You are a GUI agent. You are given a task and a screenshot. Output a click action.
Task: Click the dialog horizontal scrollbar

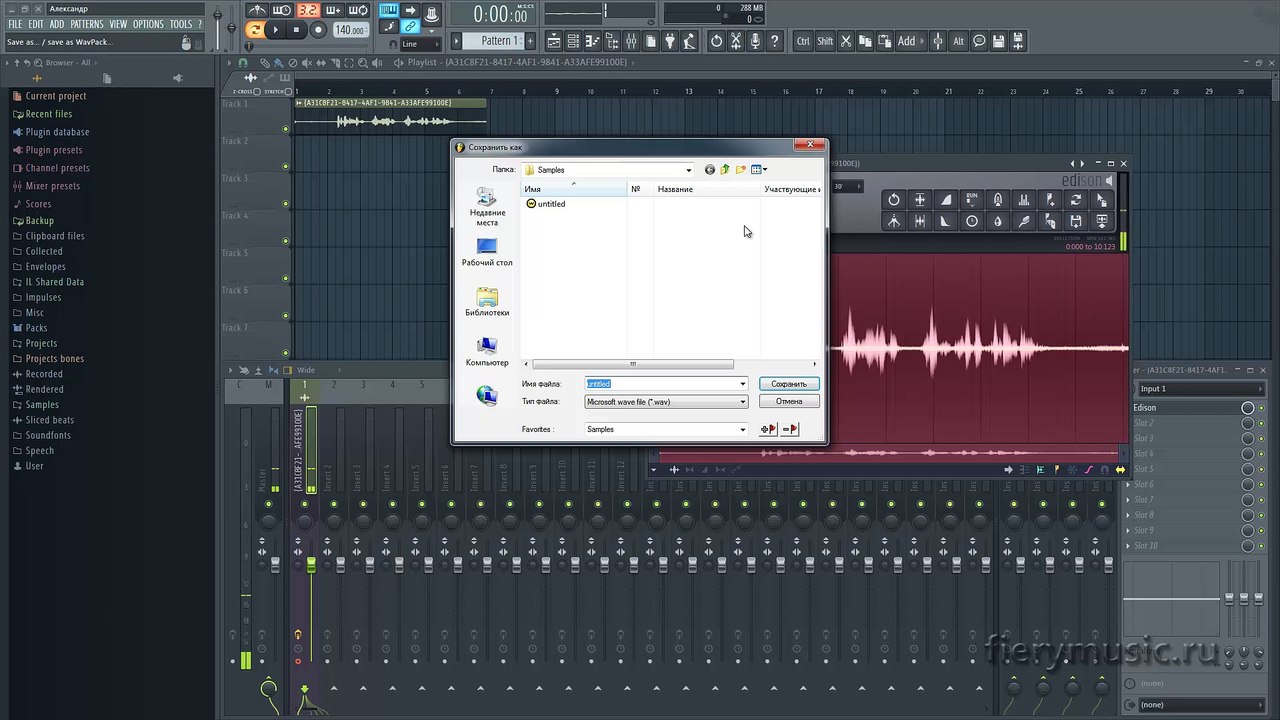tap(633, 364)
